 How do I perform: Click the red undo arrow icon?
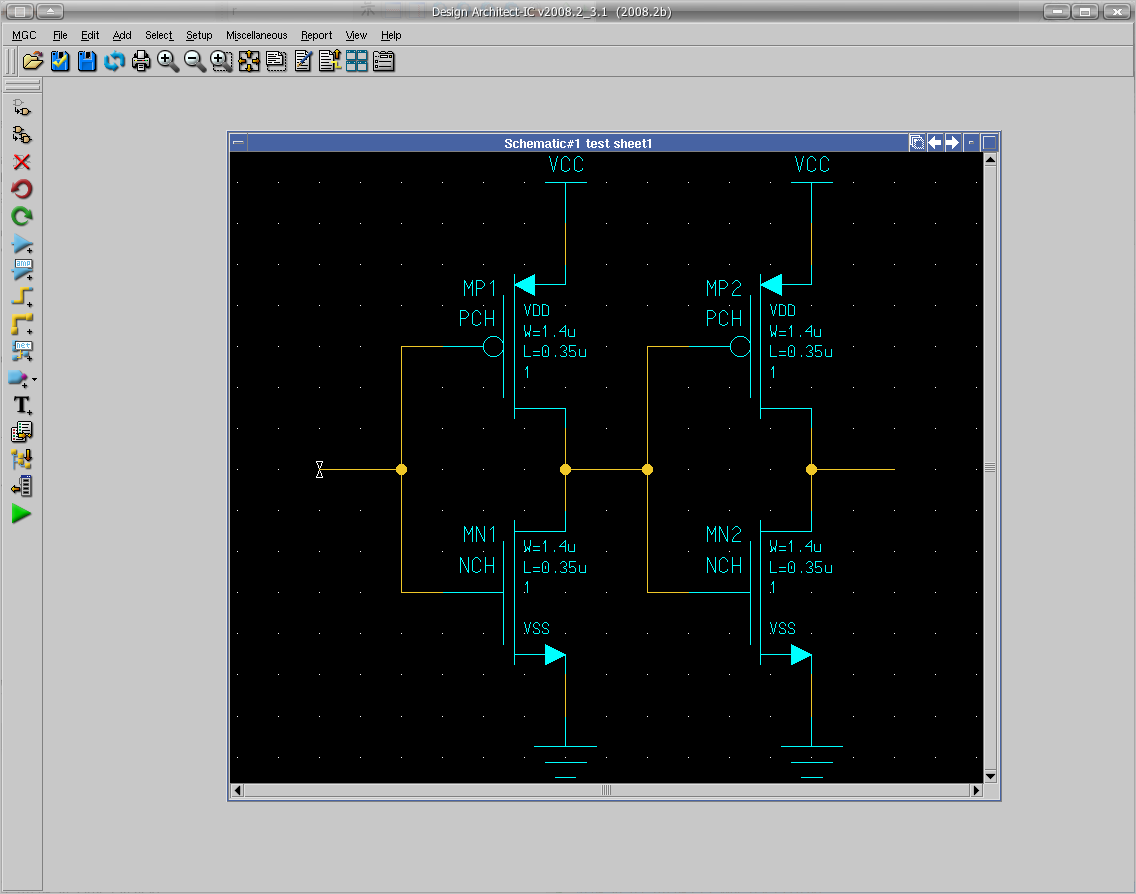(21, 189)
